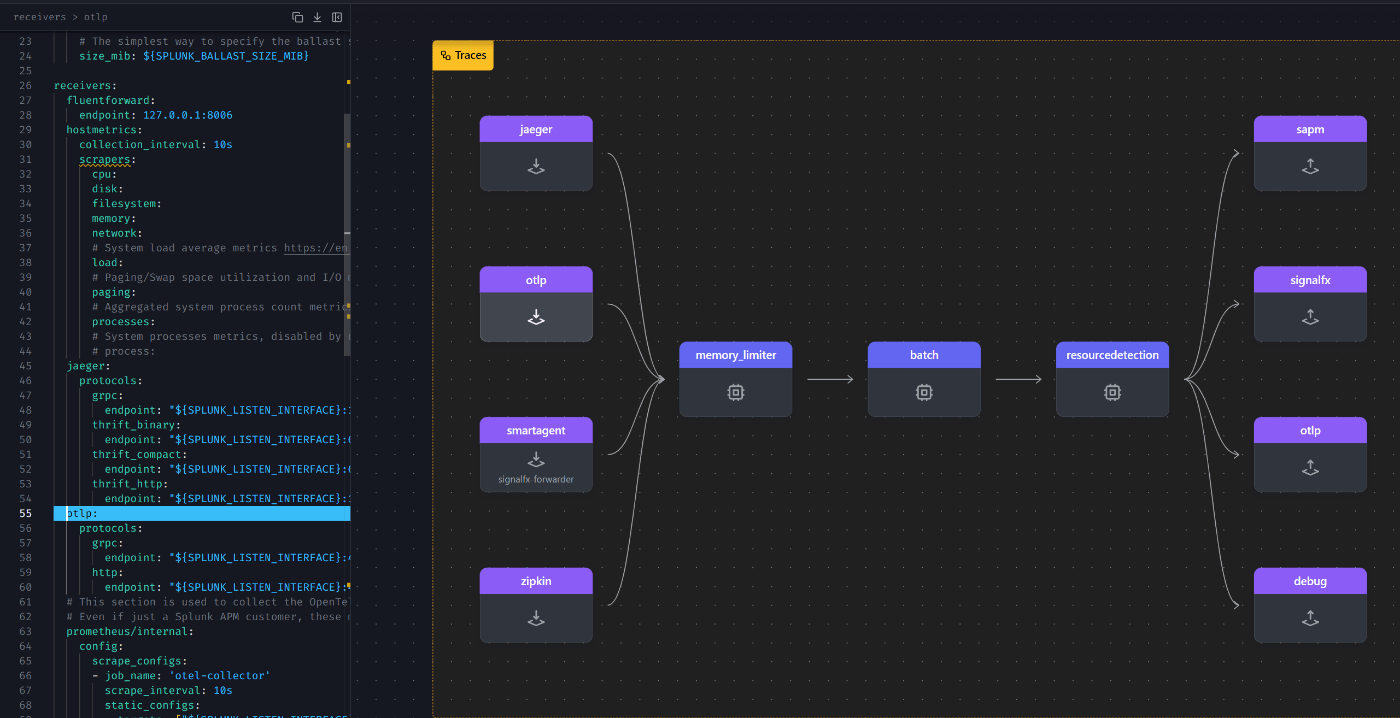The image size is (1400, 718).
Task: Select the sapm exporter node
Action: click(x=1310, y=153)
